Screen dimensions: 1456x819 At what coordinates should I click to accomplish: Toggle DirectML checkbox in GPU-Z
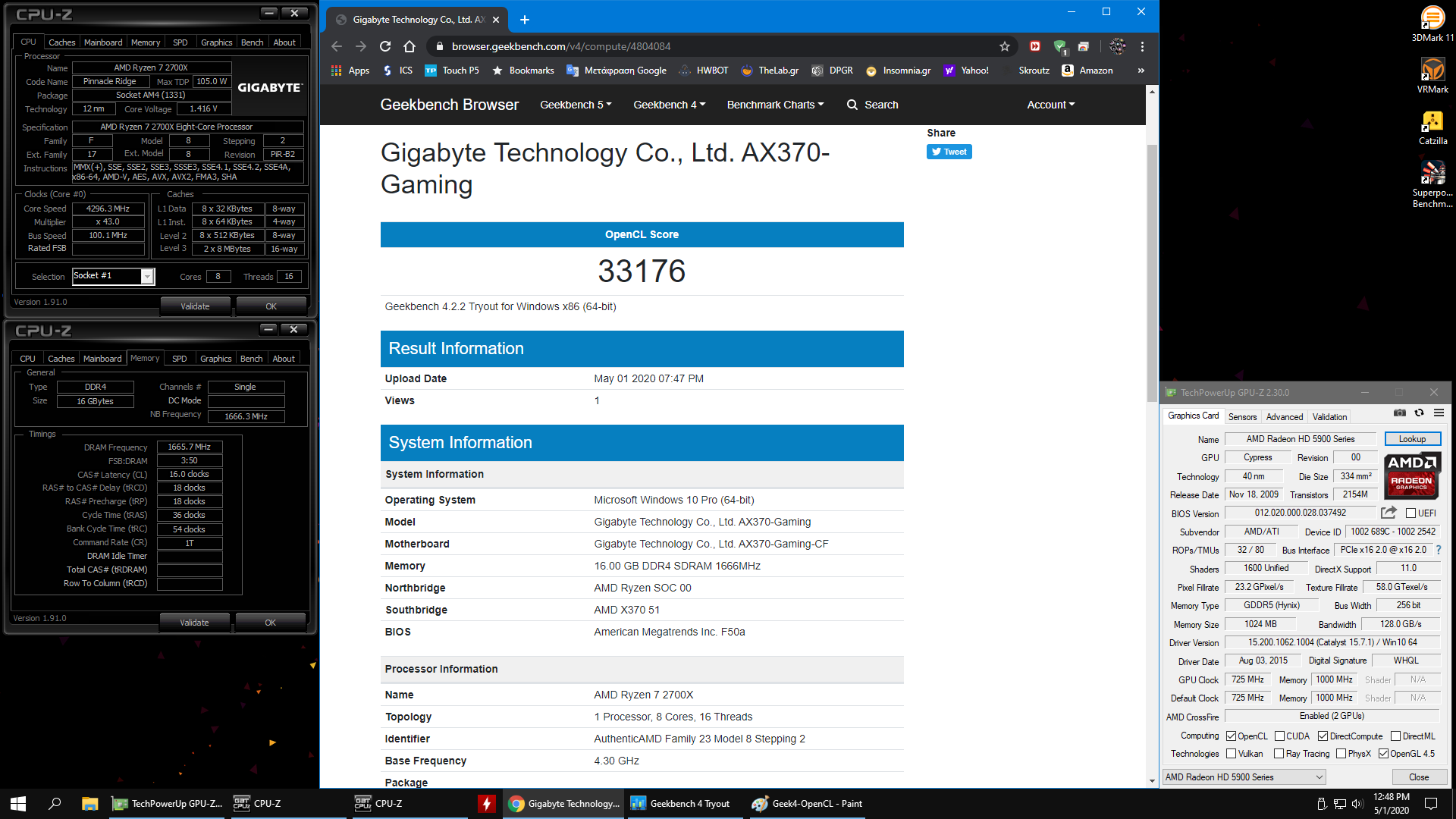pos(1395,736)
